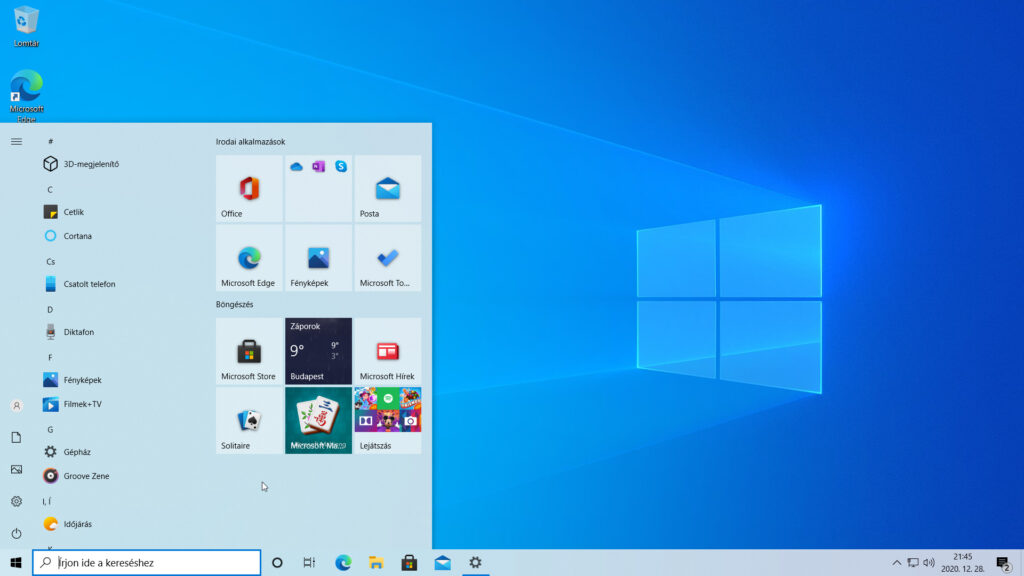This screenshot has width=1024, height=576.
Task: Launch the Solitaire tile
Action: 249,420
